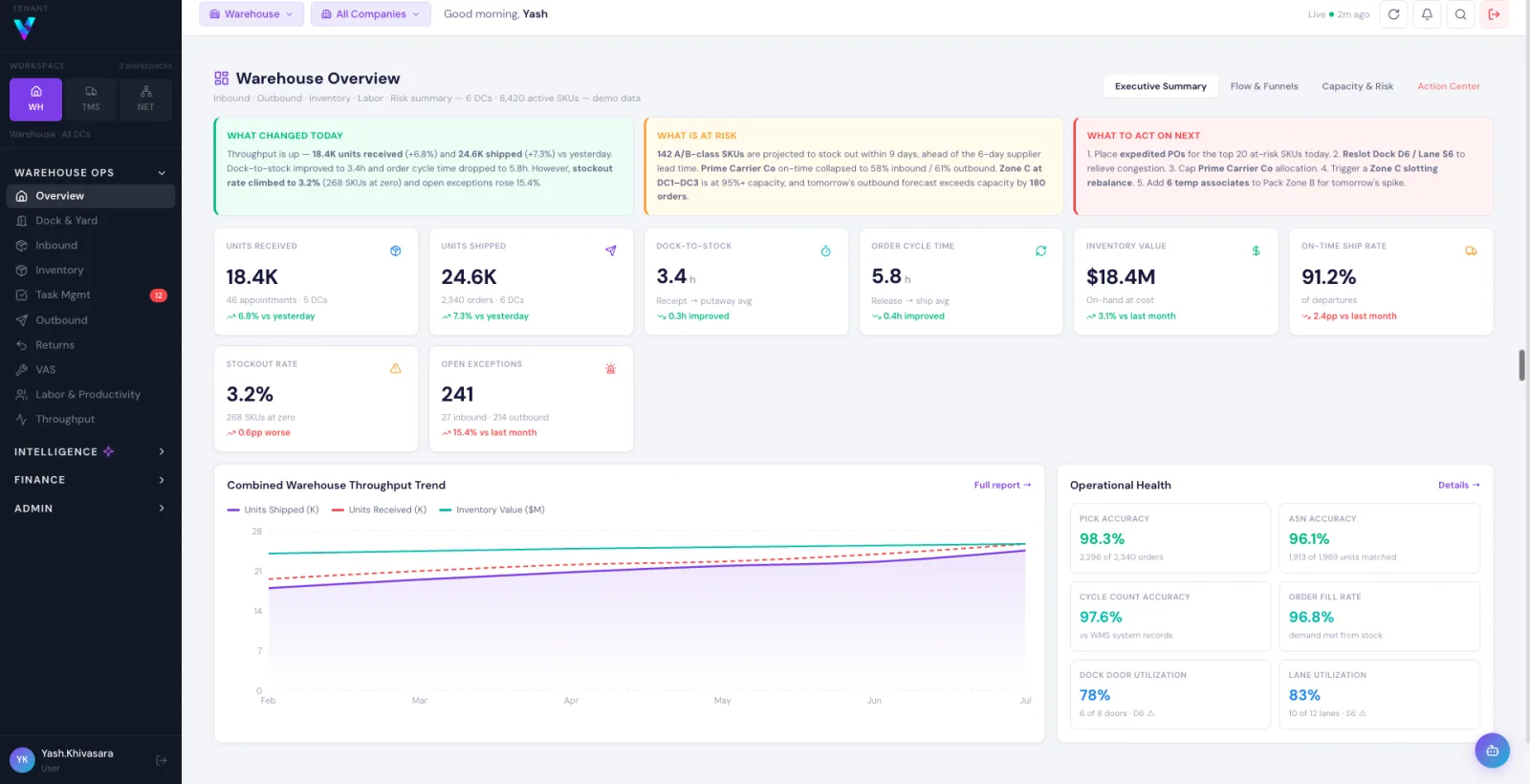Screen dimensions: 1530x784
Task: Toggle Inventory Value ($M) legend series
Action: 492,511
